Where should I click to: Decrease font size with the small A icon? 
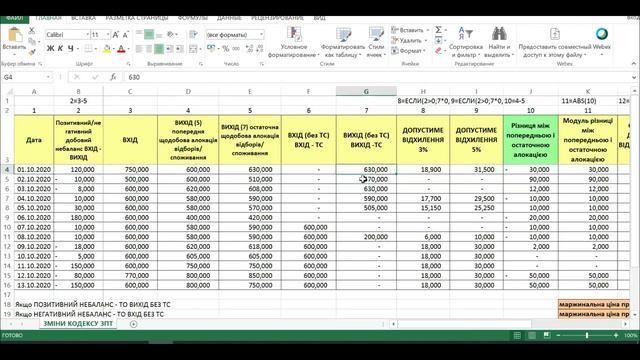(x=125, y=35)
